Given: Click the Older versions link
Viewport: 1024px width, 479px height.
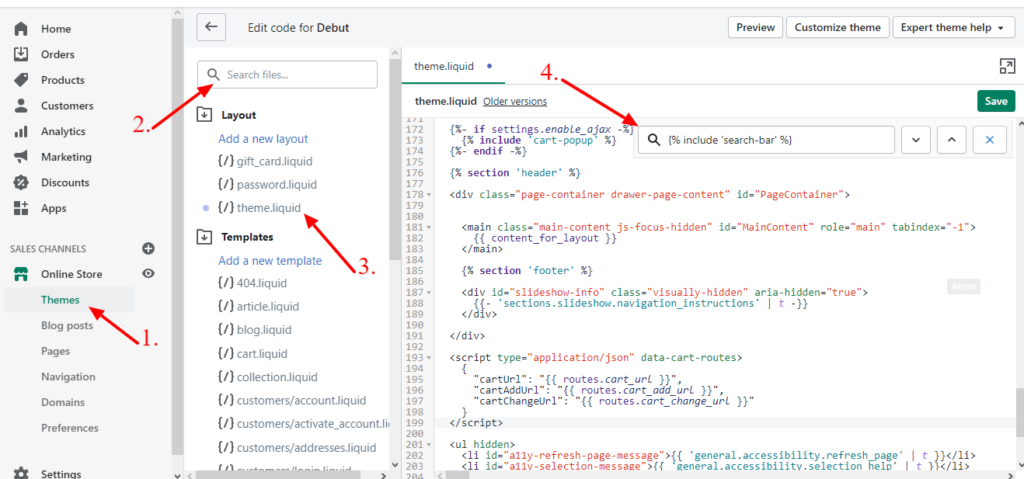Looking at the screenshot, I should tap(515, 101).
